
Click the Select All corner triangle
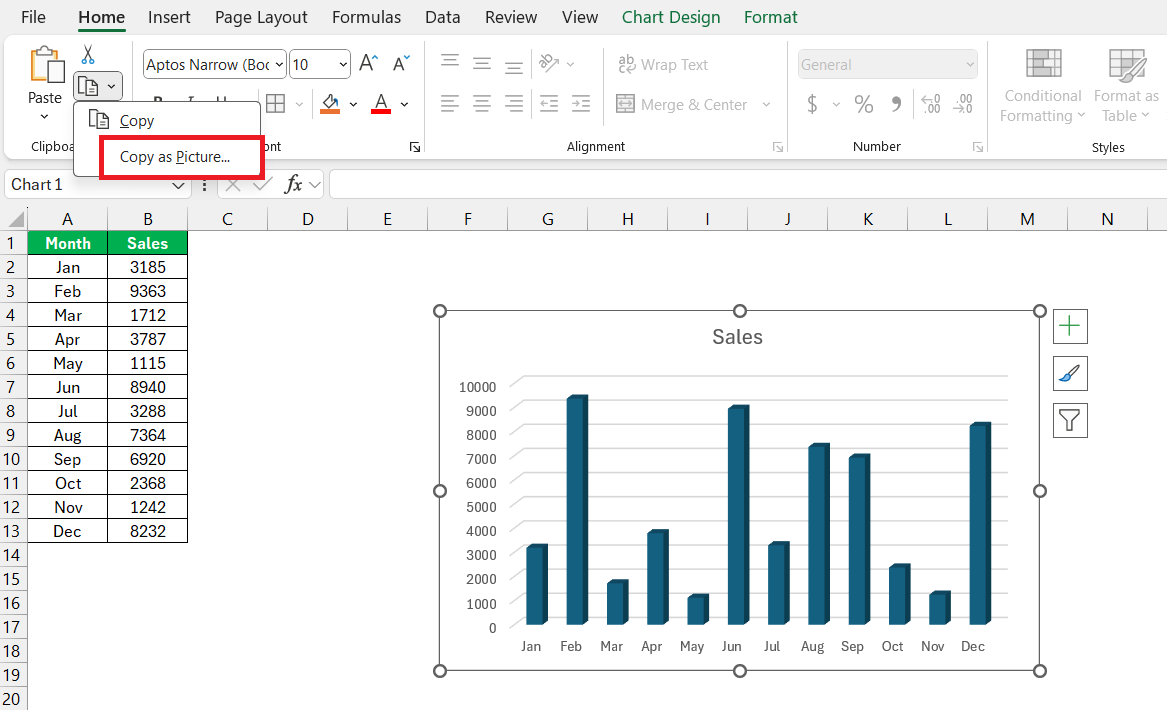16,219
